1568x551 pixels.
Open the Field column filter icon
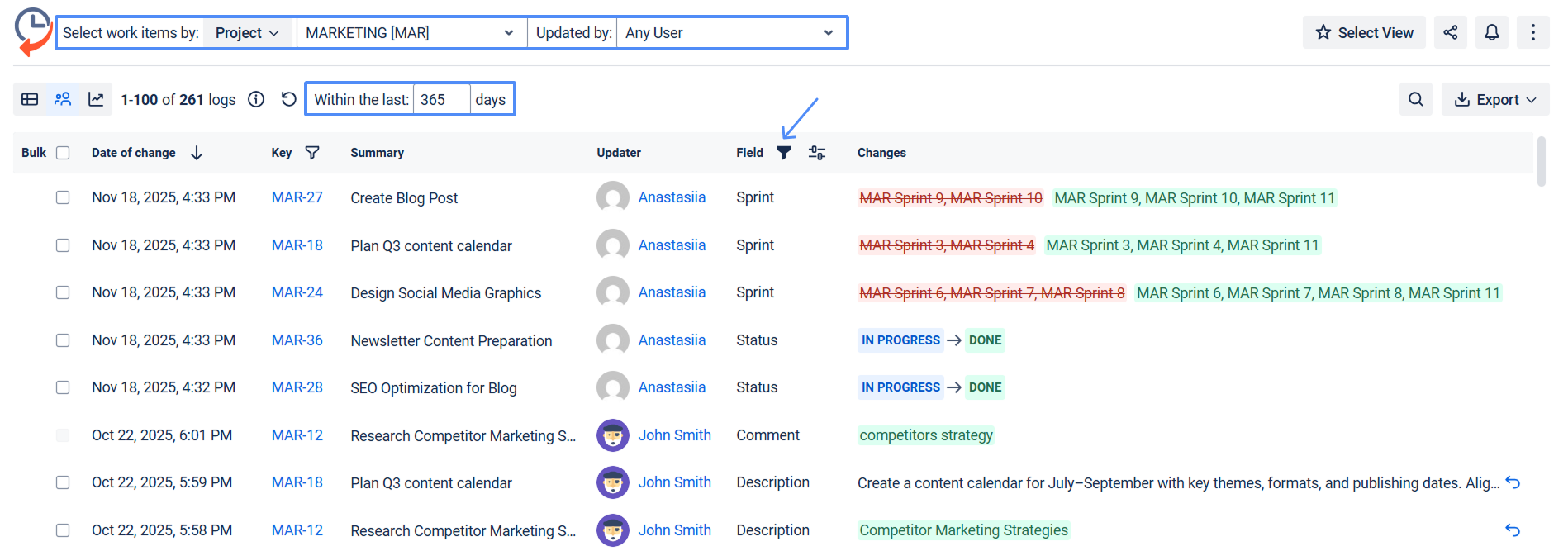click(784, 153)
